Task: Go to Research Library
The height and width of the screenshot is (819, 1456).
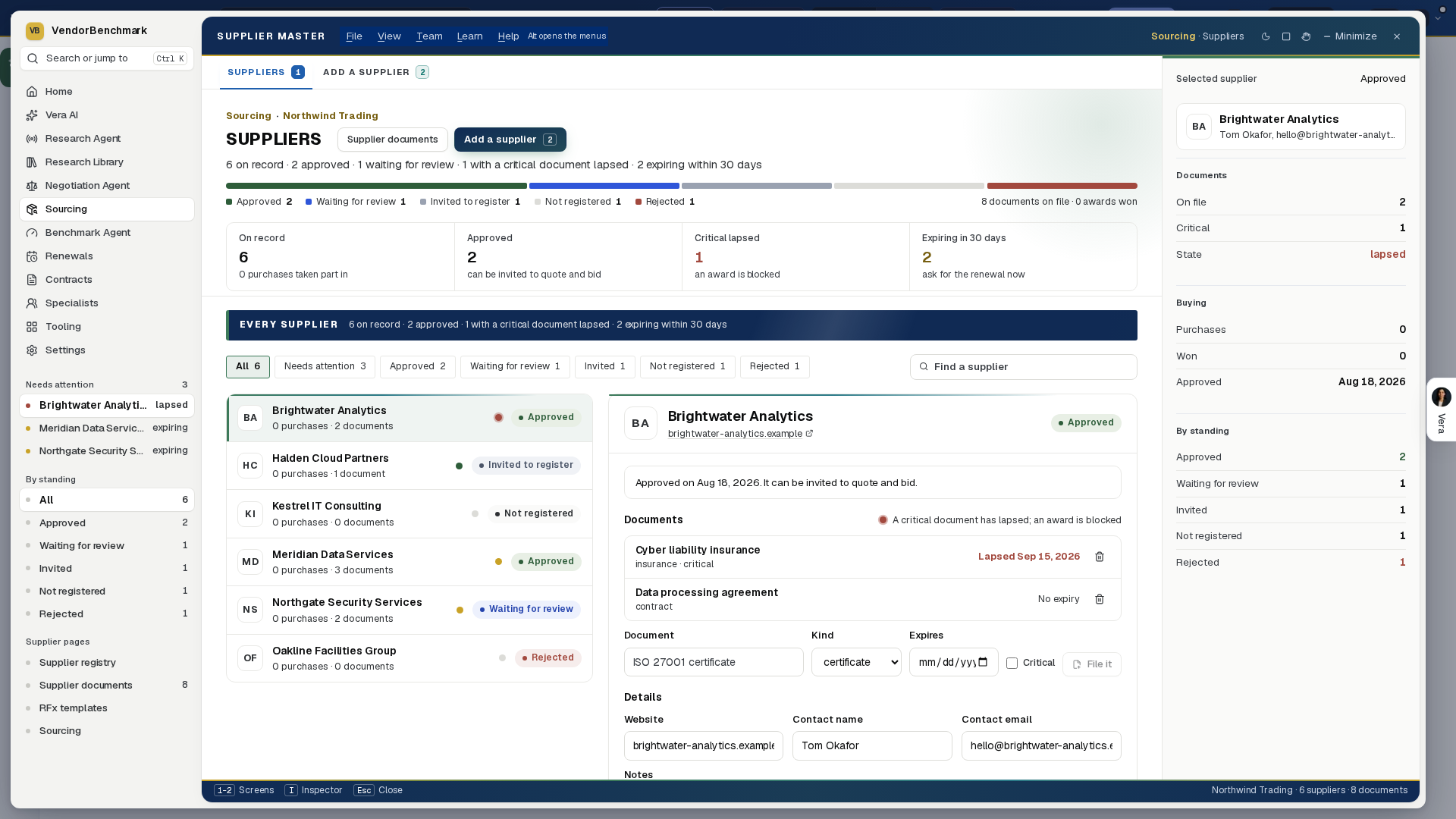Action: tap(107, 162)
